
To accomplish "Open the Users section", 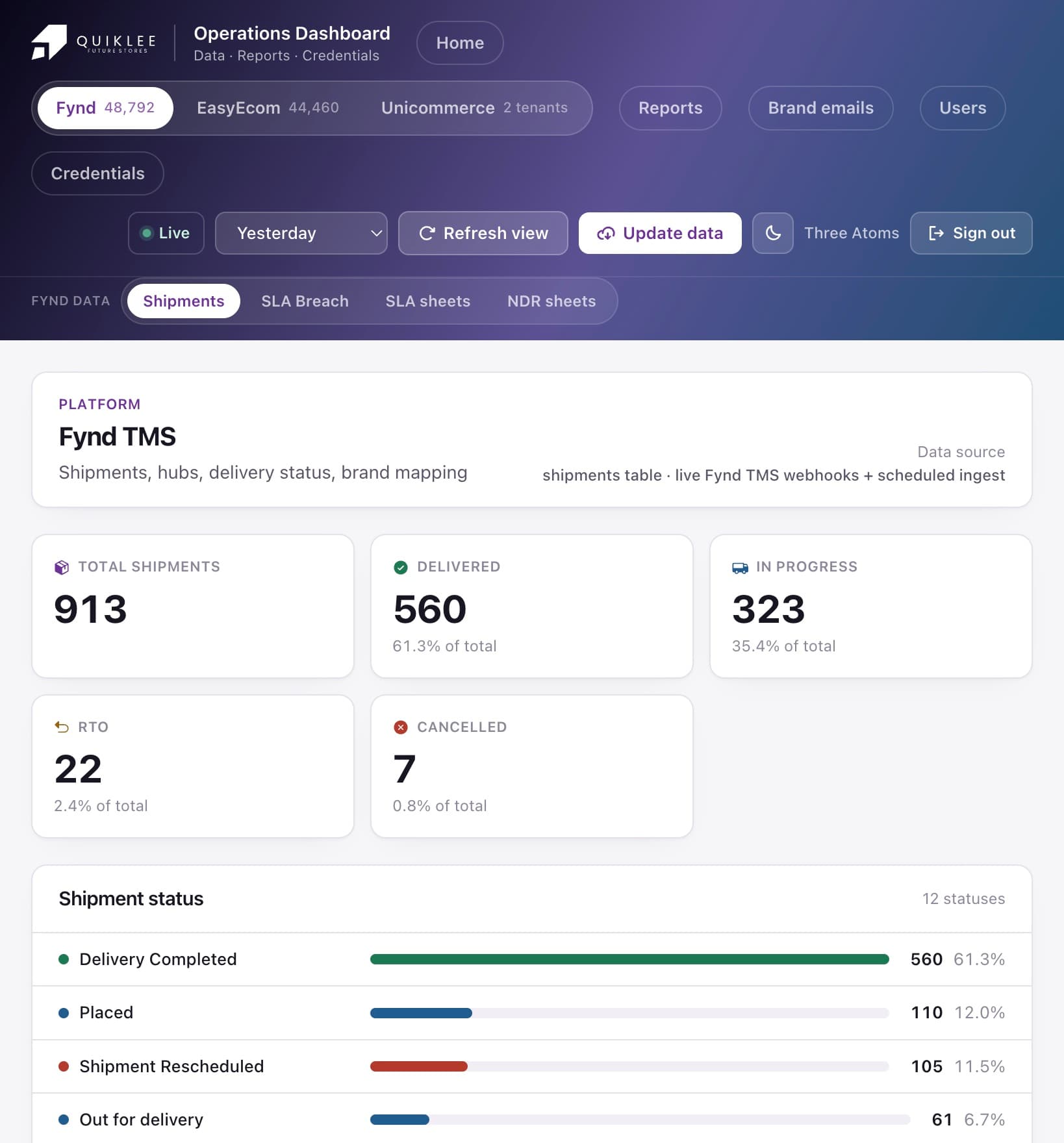I will pos(963,108).
